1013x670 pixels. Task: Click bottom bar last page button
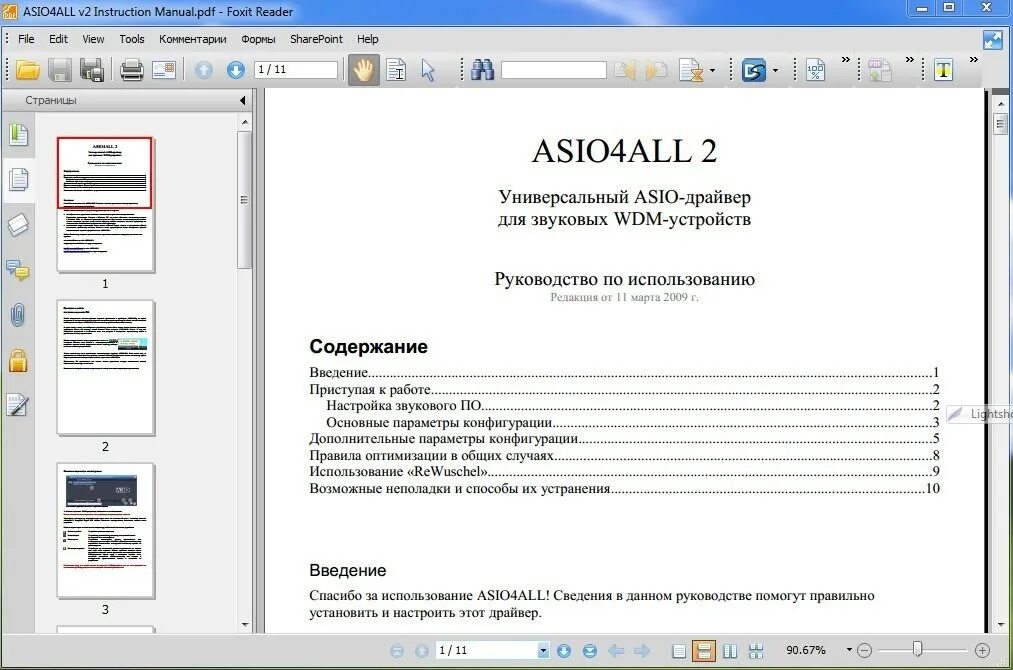590,651
